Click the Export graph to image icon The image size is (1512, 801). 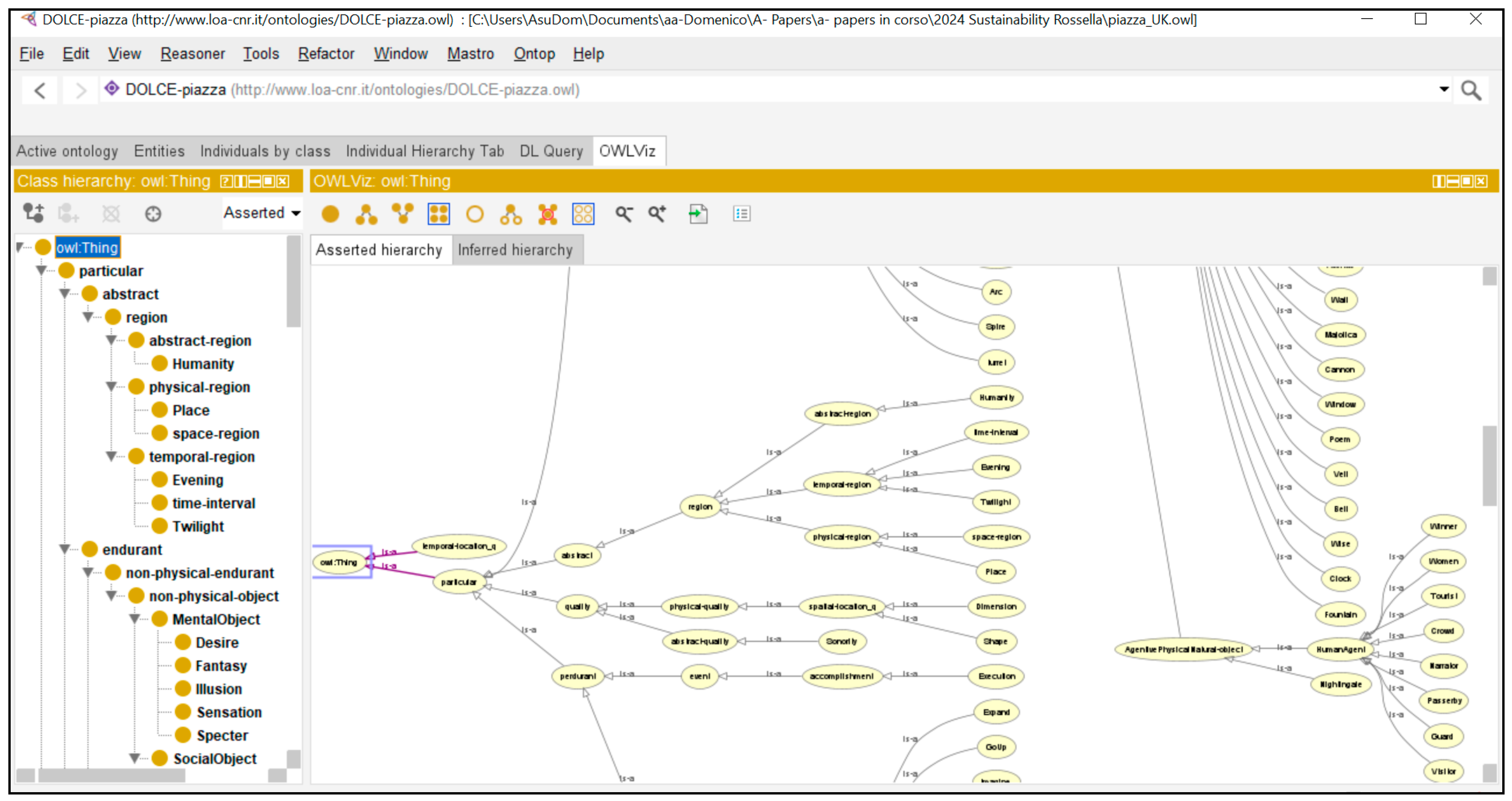(x=698, y=214)
